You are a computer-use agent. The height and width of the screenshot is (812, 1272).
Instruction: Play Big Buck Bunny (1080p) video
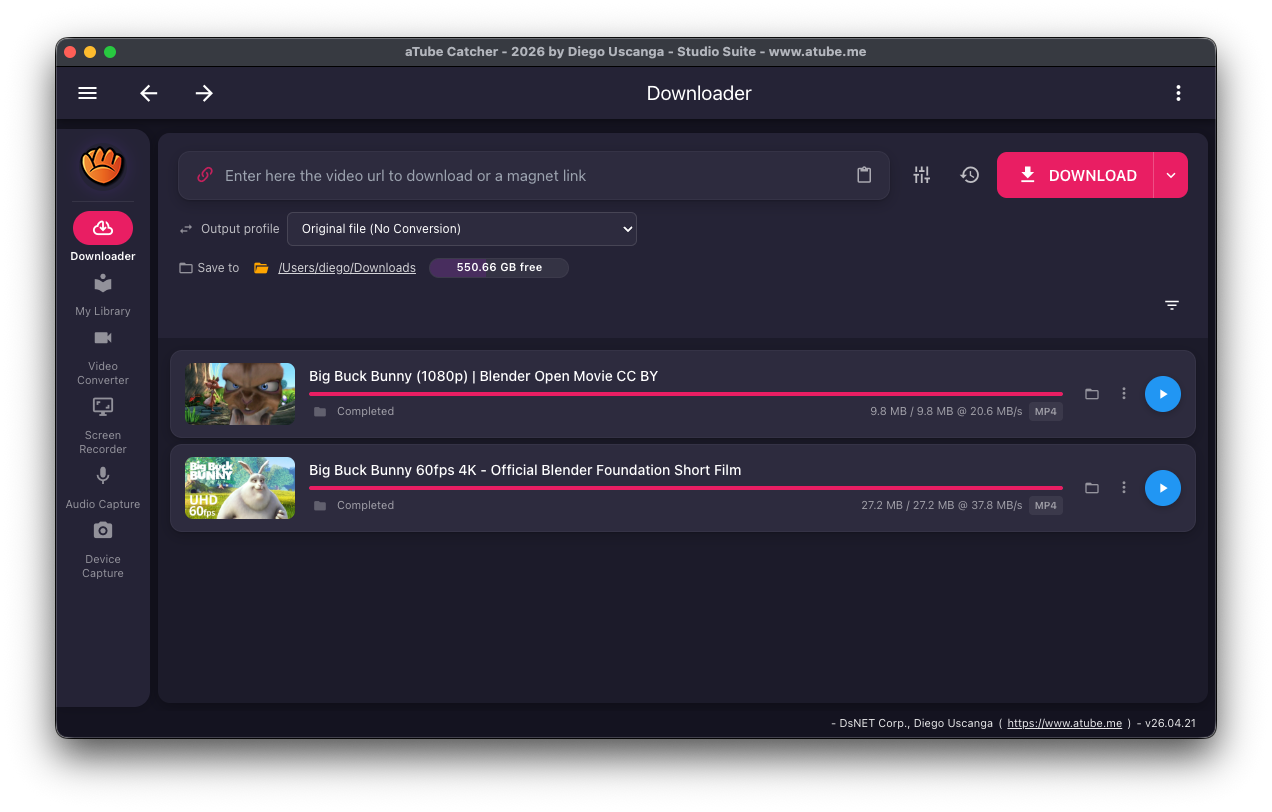click(1163, 394)
